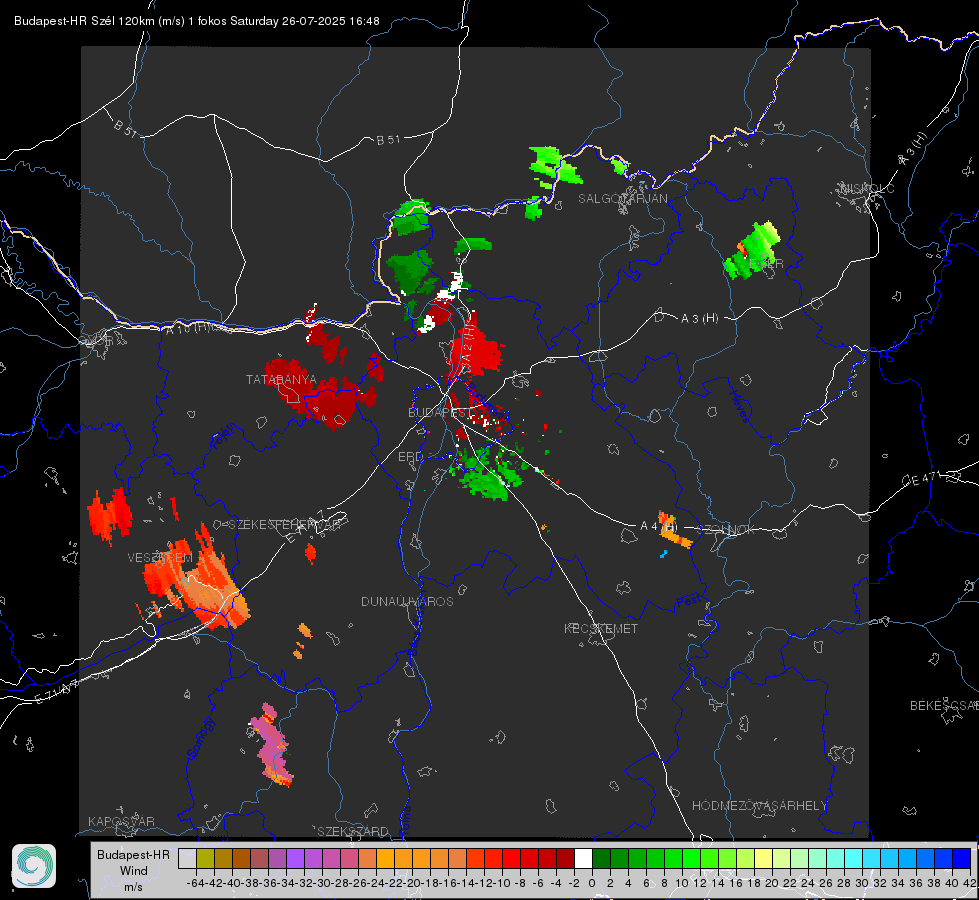Click the Pest county label near Kecskemét
This screenshot has width=979, height=900.
(689, 602)
